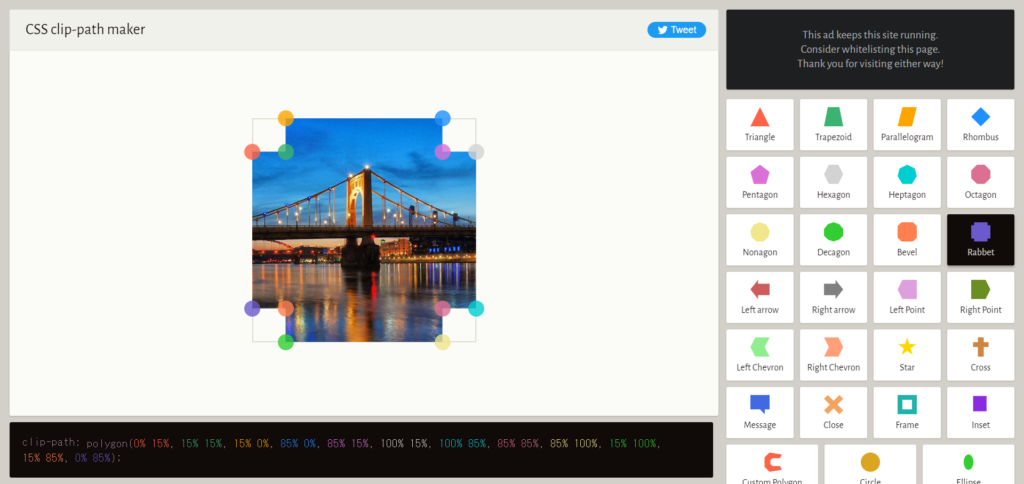Click the Tweet button
The height and width of the screenshot is (484, 1024).
coord(676,30)
